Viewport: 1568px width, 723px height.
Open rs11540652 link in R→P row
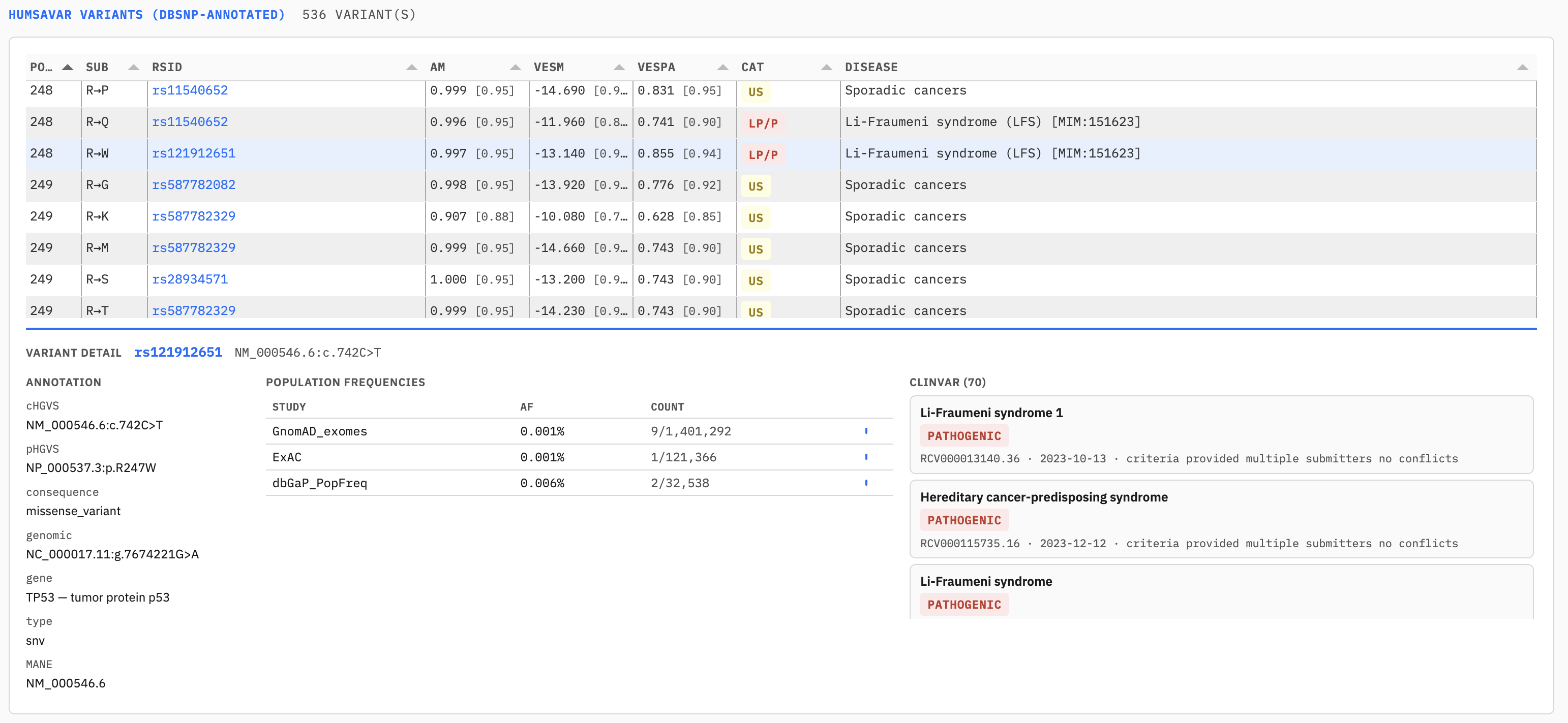pyautogui.click(x=190, y=90)
